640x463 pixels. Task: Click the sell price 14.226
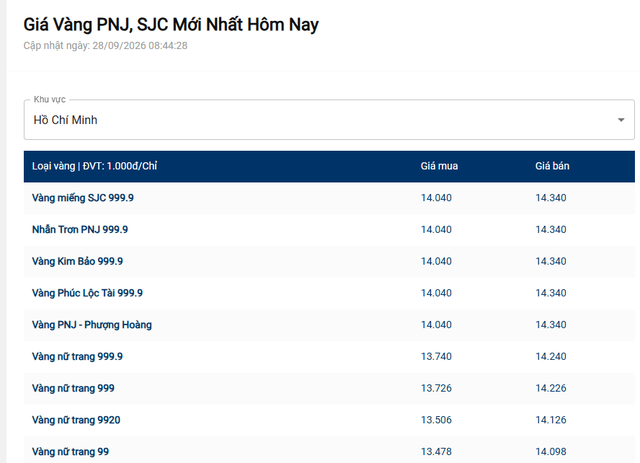[551, 388]
